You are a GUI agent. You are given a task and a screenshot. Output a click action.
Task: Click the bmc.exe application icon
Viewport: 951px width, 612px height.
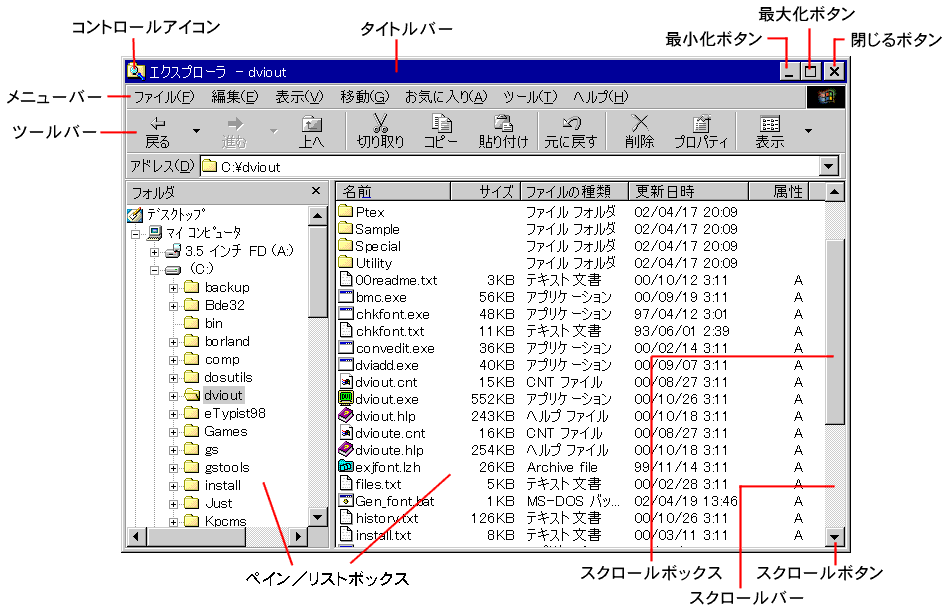click(346, 297)
